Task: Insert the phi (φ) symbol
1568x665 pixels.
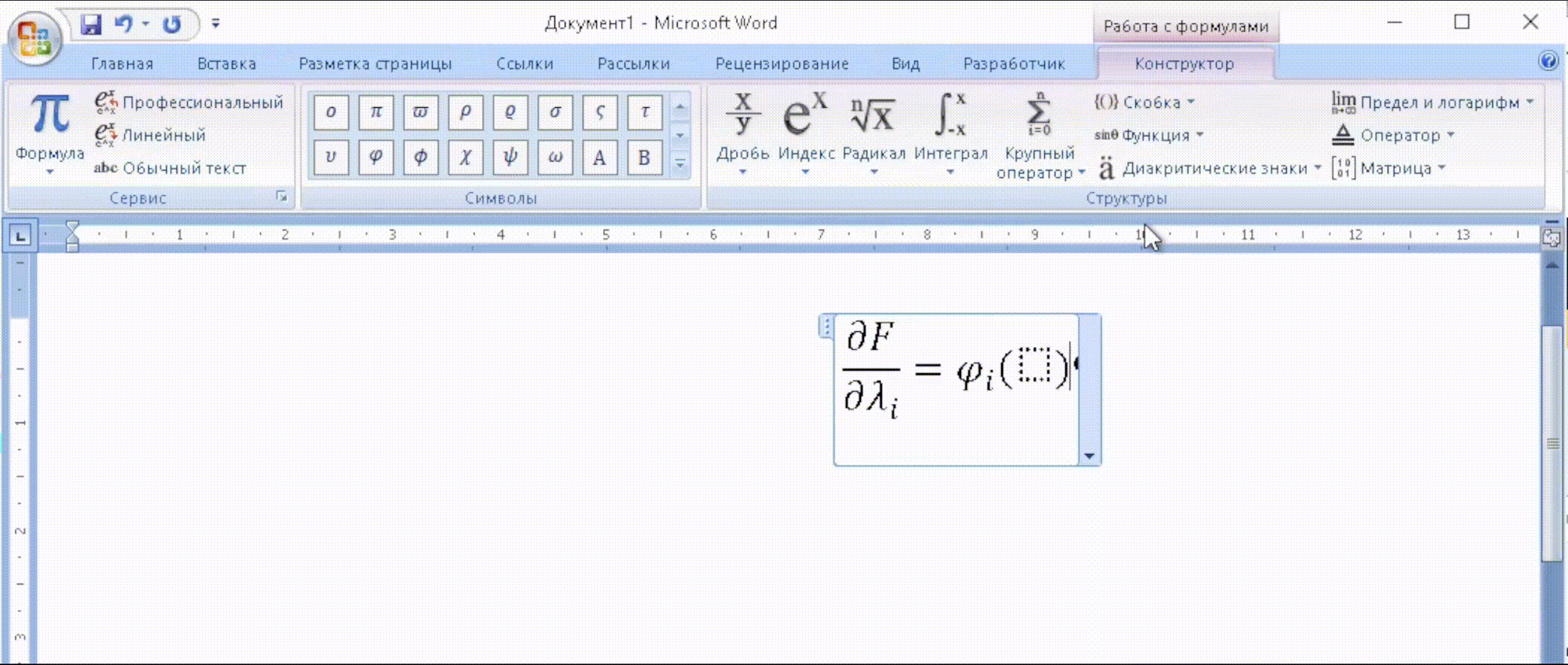Action: pyautogui.click(x=375, y=158)
